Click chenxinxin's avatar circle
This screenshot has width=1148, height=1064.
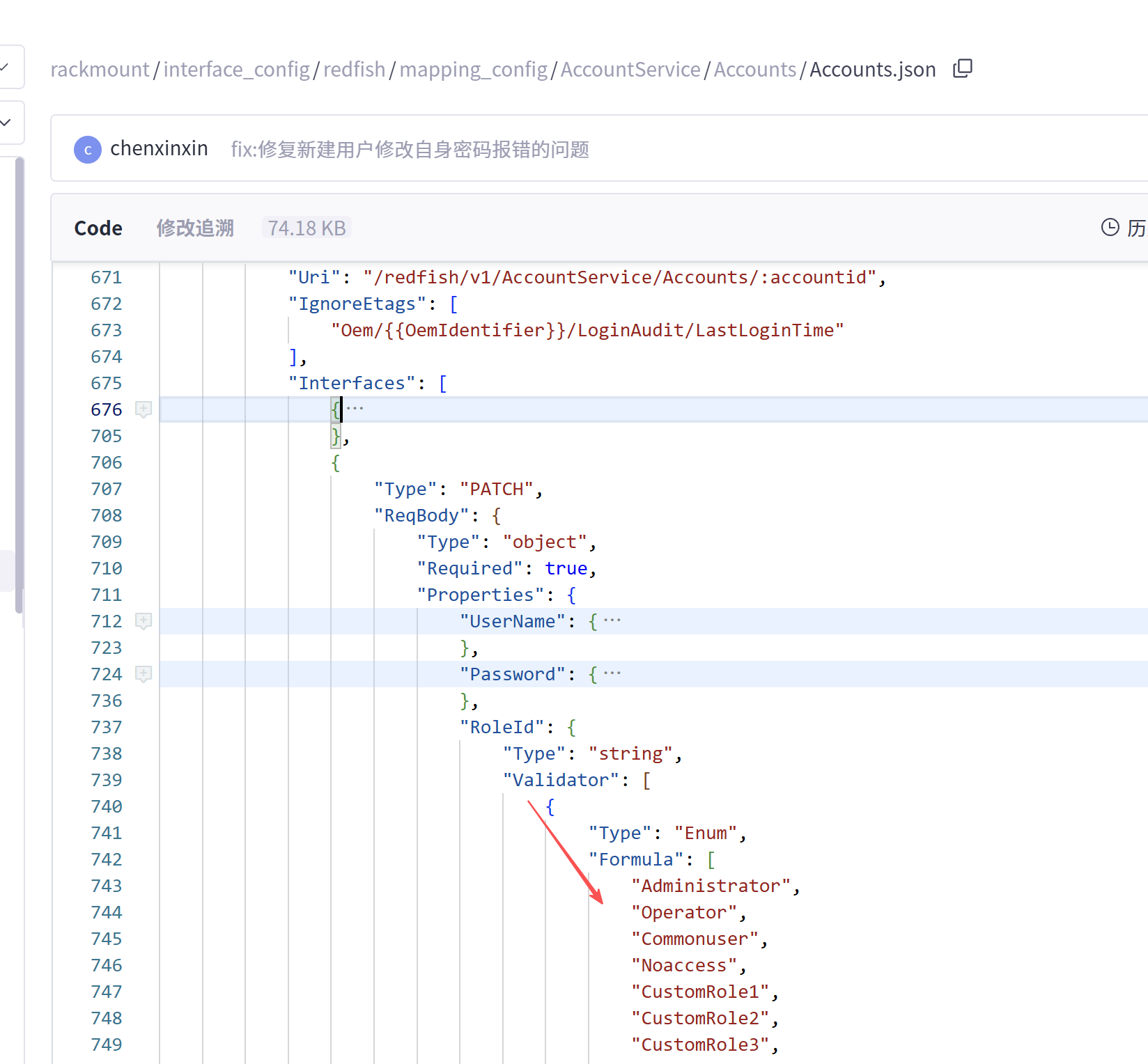[88, 149]
